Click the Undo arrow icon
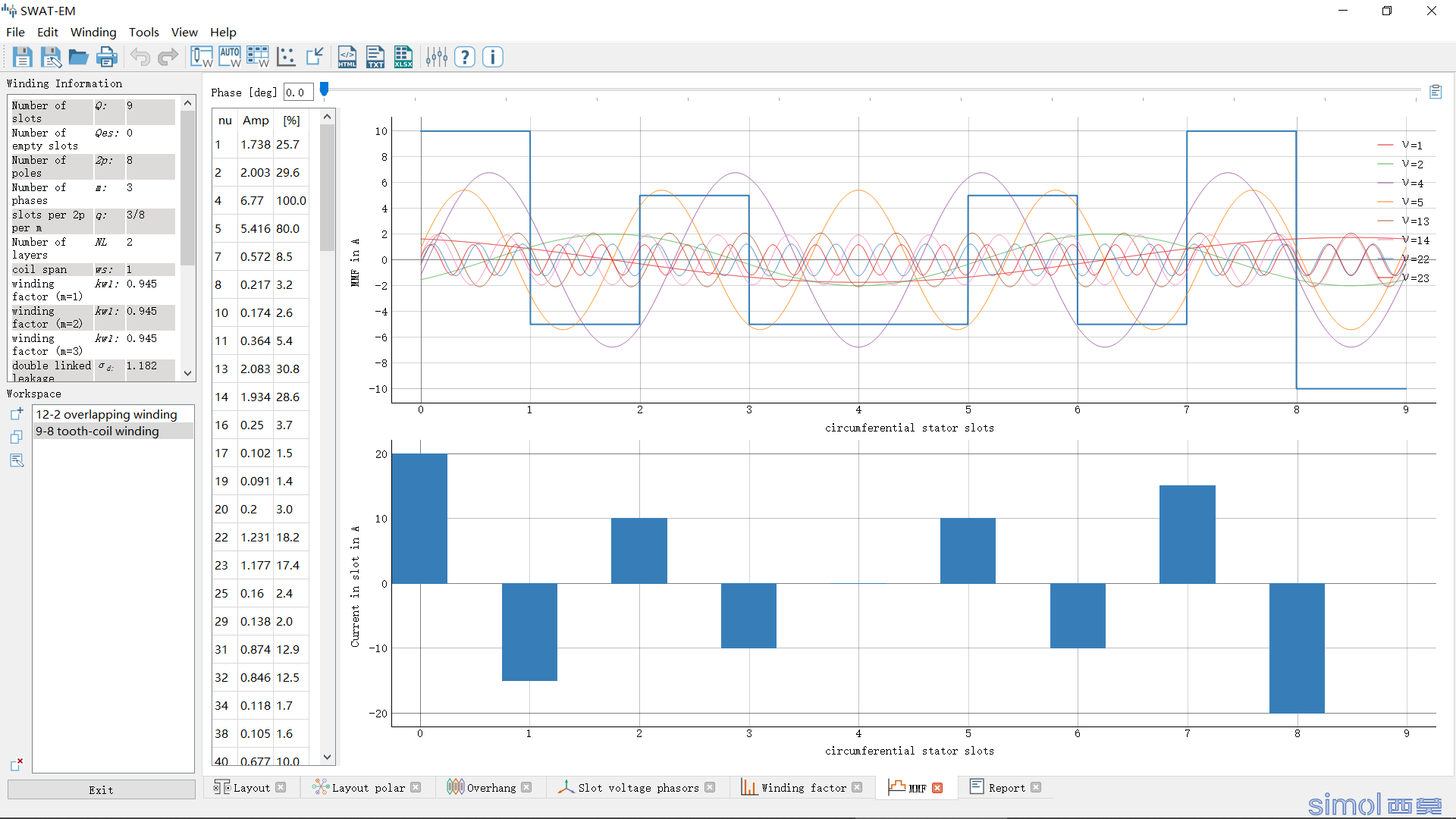Image resolution: width=1456 pixels, height=819 pixels. coord(140,57)
